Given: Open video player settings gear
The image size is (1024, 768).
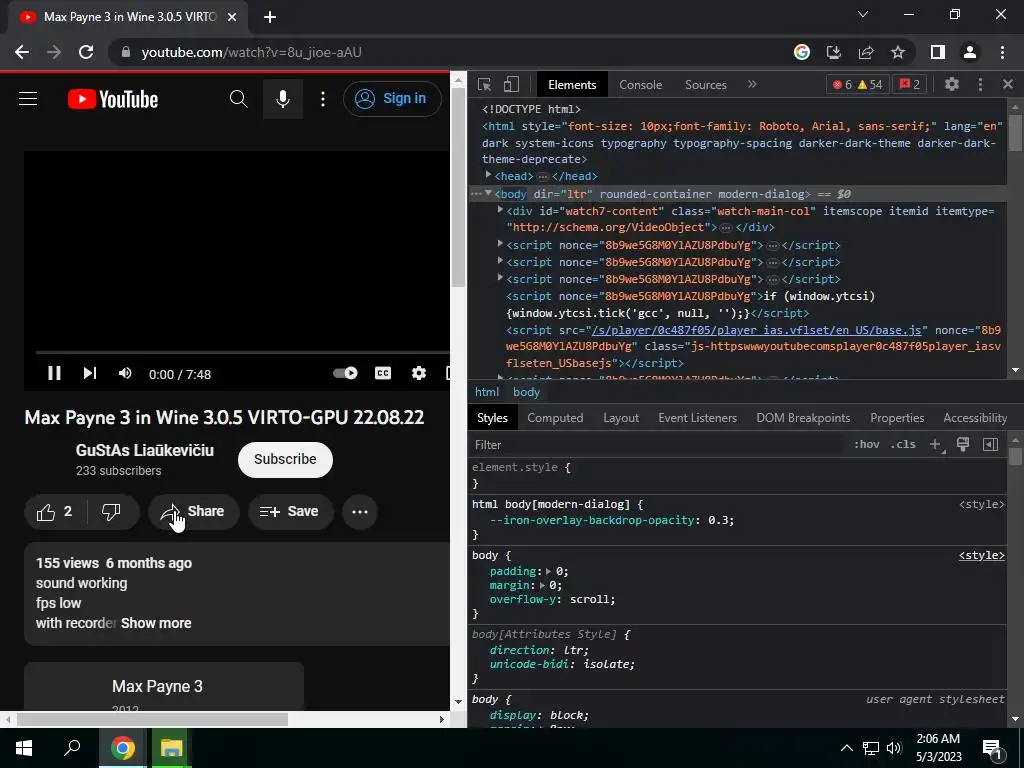Looking at the screenshot, I should [419, 373].
